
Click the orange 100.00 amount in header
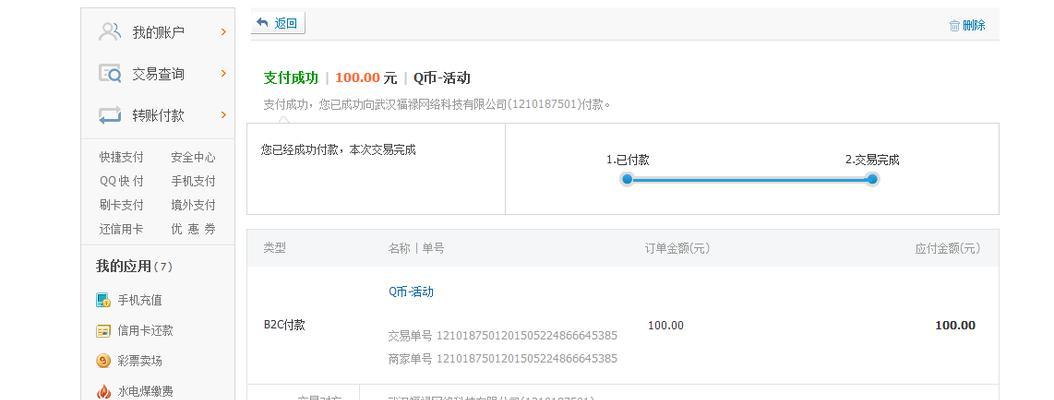click(358, 77)
